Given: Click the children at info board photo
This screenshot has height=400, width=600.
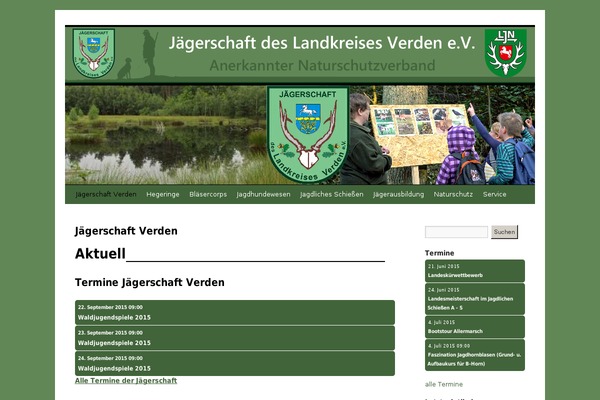Looking at the screenshot, I should pyautogui.click(x=442, y=135).
